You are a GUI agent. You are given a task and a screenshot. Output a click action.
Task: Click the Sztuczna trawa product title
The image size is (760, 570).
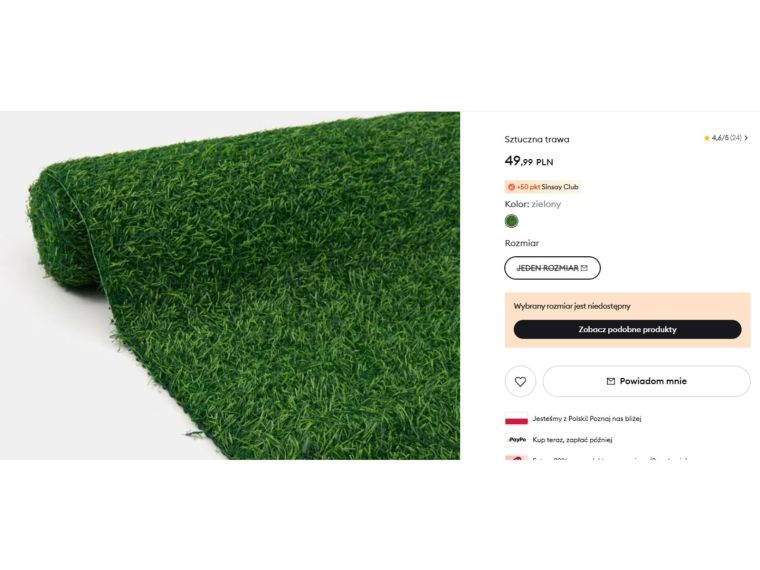537,140
